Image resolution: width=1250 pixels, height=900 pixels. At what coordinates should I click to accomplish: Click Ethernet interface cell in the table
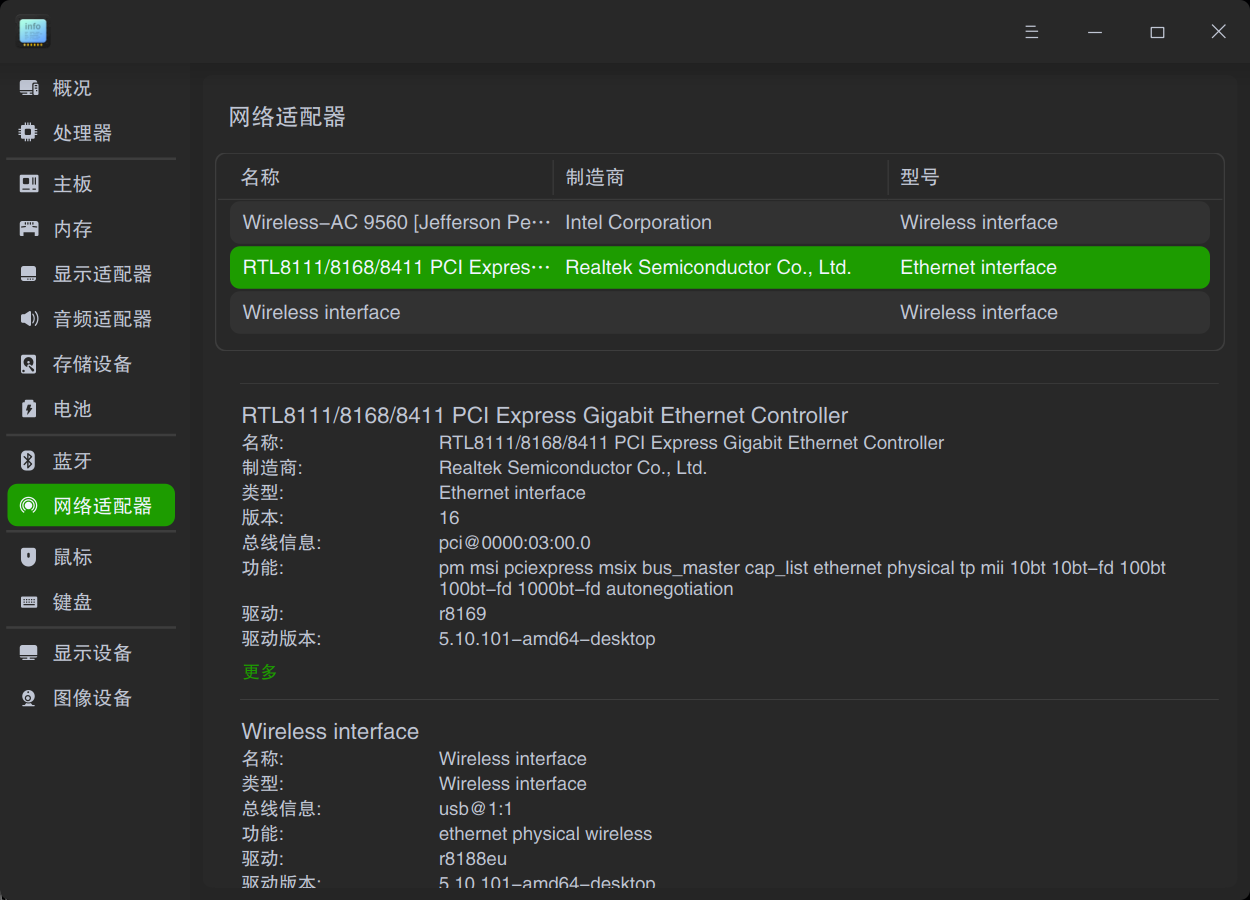[x=978, y=267]
